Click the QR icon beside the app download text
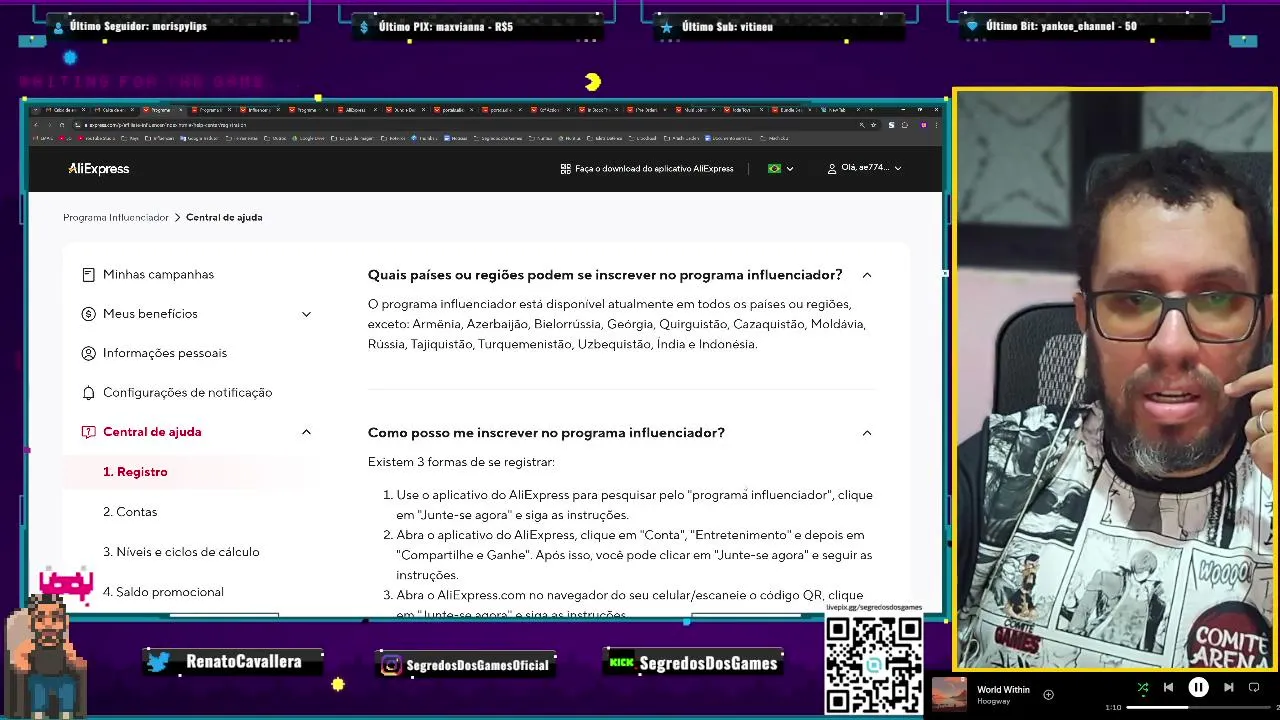1280x720 pixels. (565, 169)
